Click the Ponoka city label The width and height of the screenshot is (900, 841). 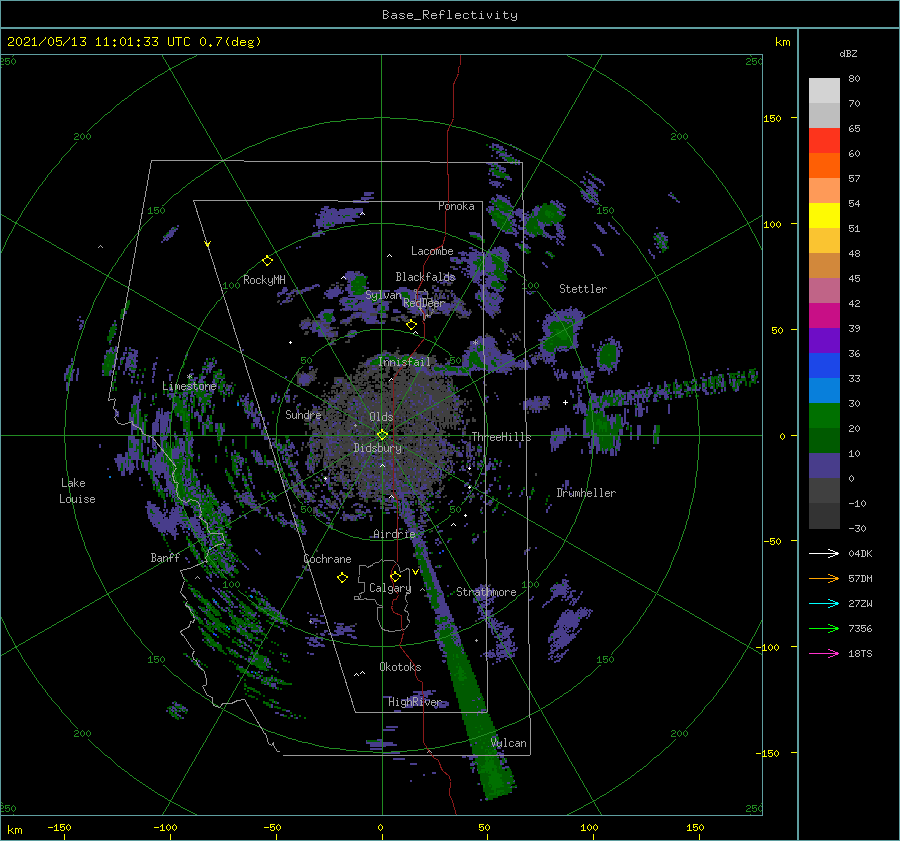(456, 206)
